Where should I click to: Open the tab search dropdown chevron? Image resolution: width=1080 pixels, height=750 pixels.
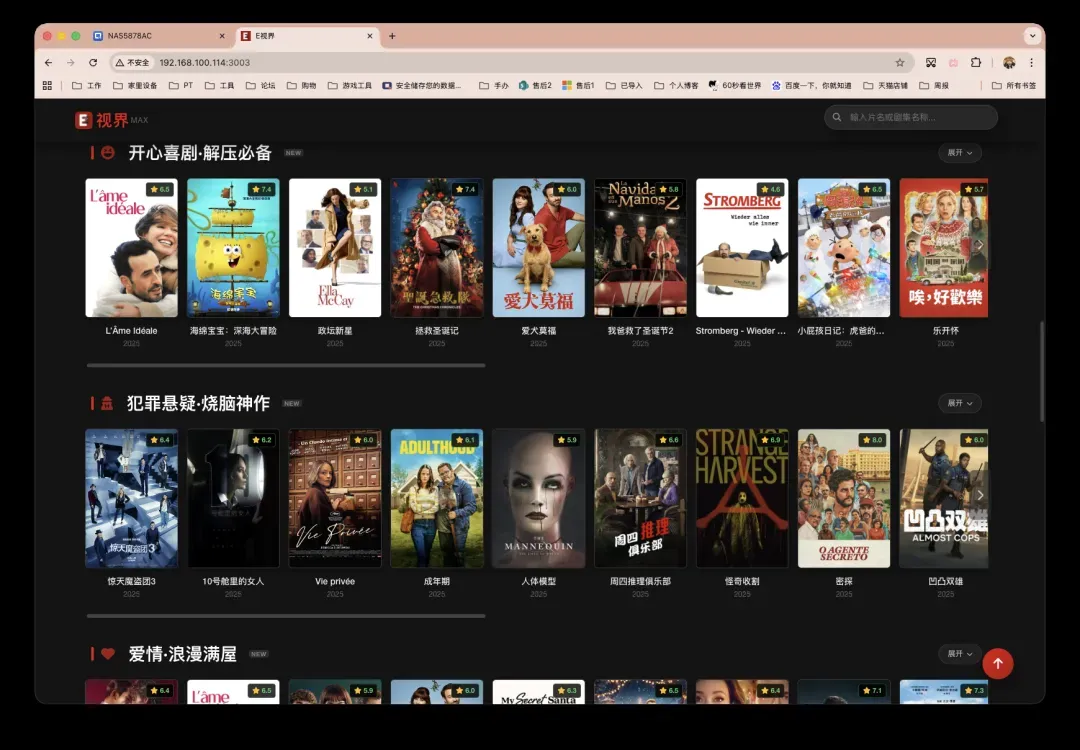(x=1032, y=36)
